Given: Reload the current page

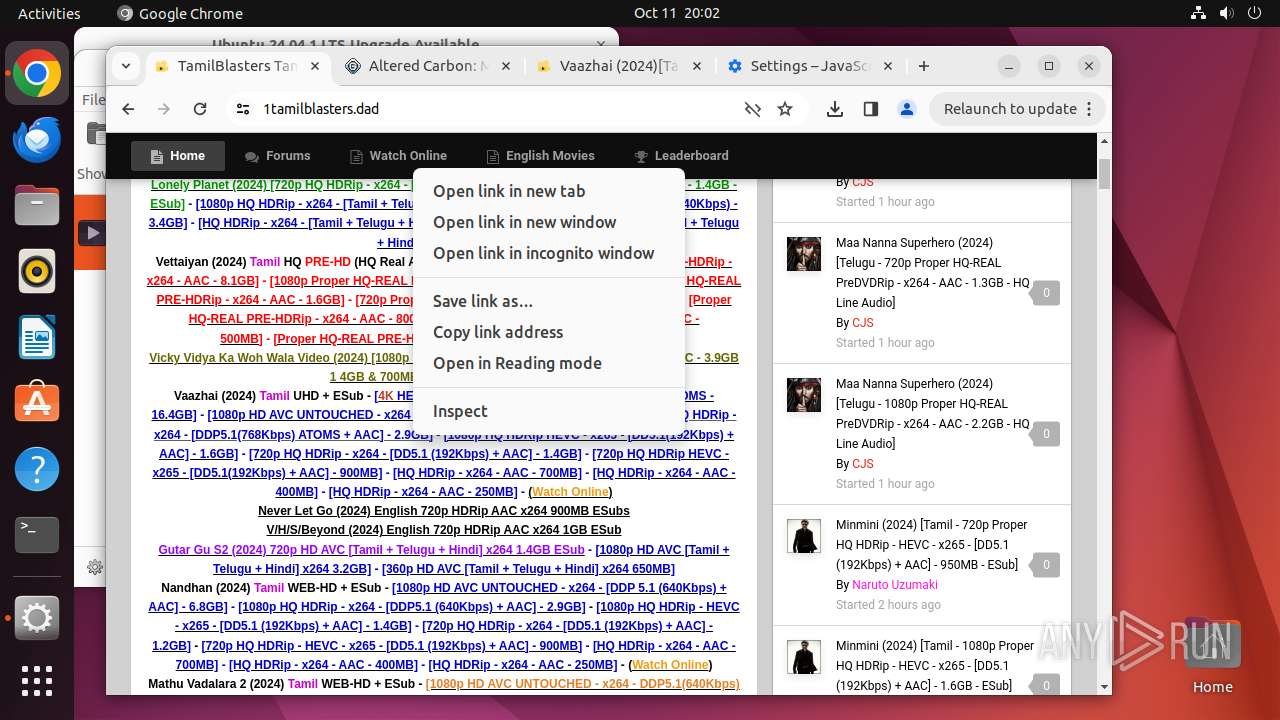Looking at the screenshot, I should [x=200, y=109].
